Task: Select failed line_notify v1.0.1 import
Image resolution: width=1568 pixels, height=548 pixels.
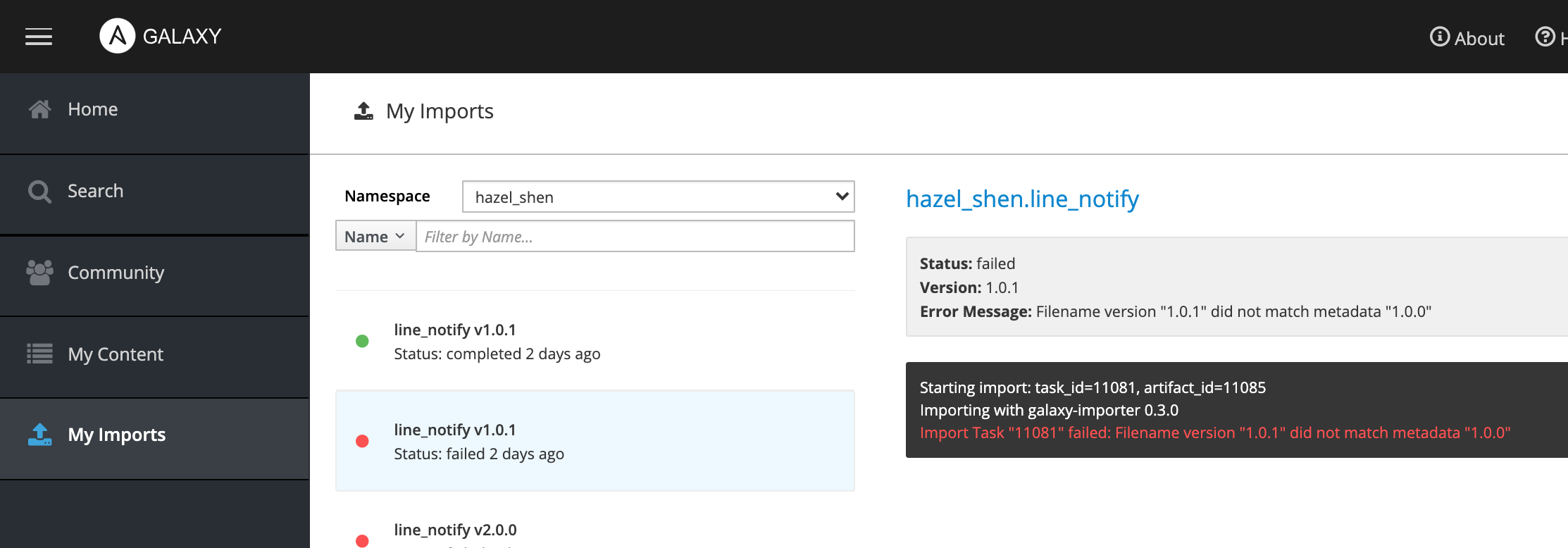Action: click(595, 441)
